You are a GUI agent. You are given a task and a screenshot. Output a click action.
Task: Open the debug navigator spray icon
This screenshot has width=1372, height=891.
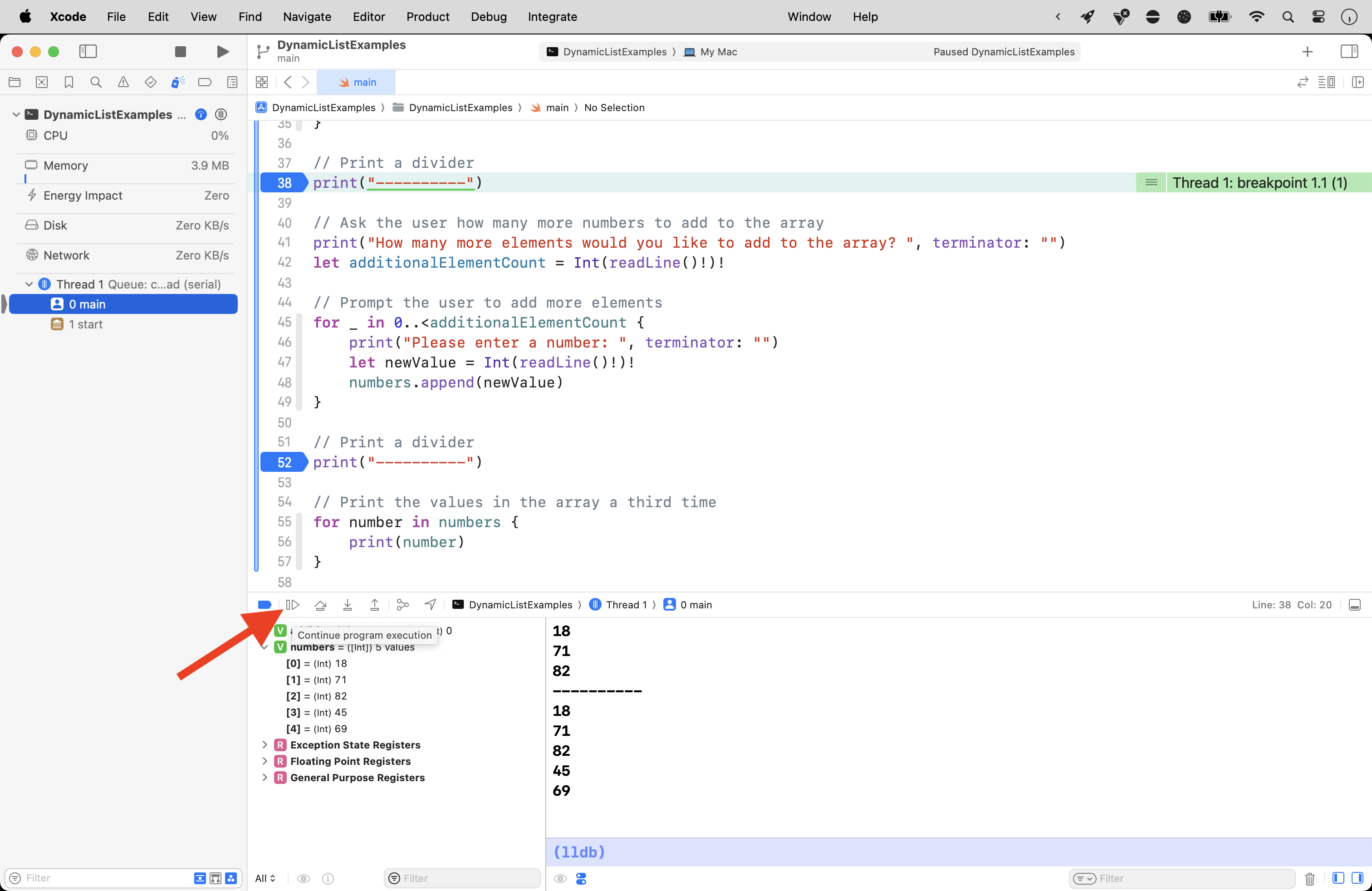pos(177,82)
